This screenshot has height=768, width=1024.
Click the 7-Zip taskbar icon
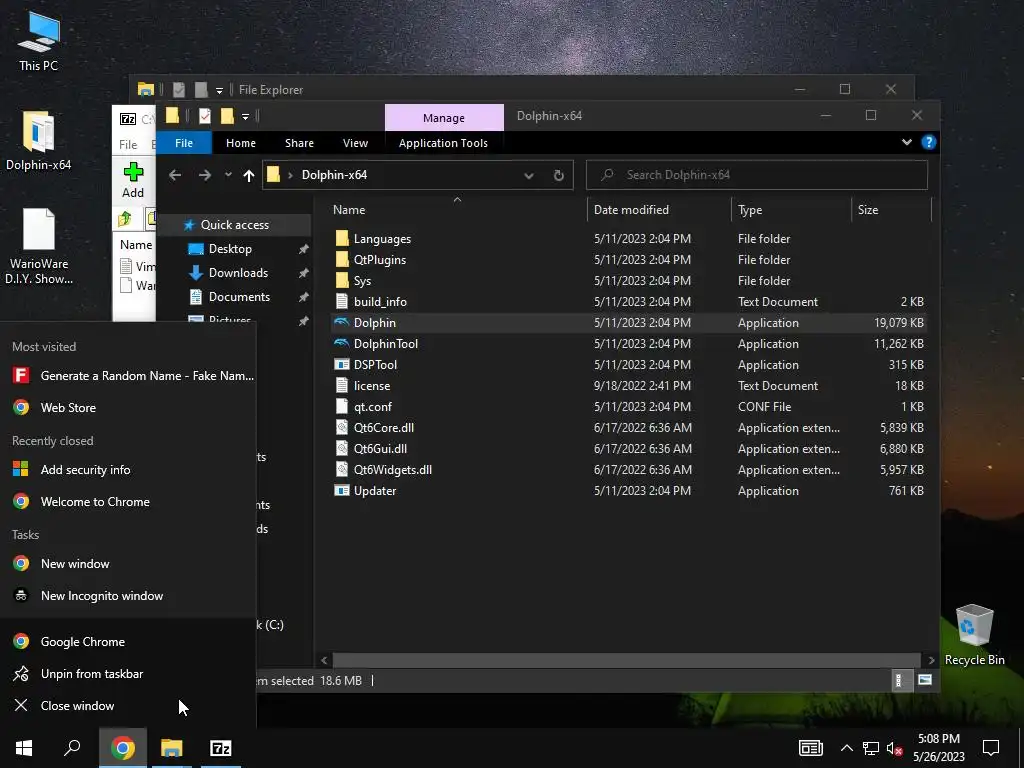pos(220,748)
